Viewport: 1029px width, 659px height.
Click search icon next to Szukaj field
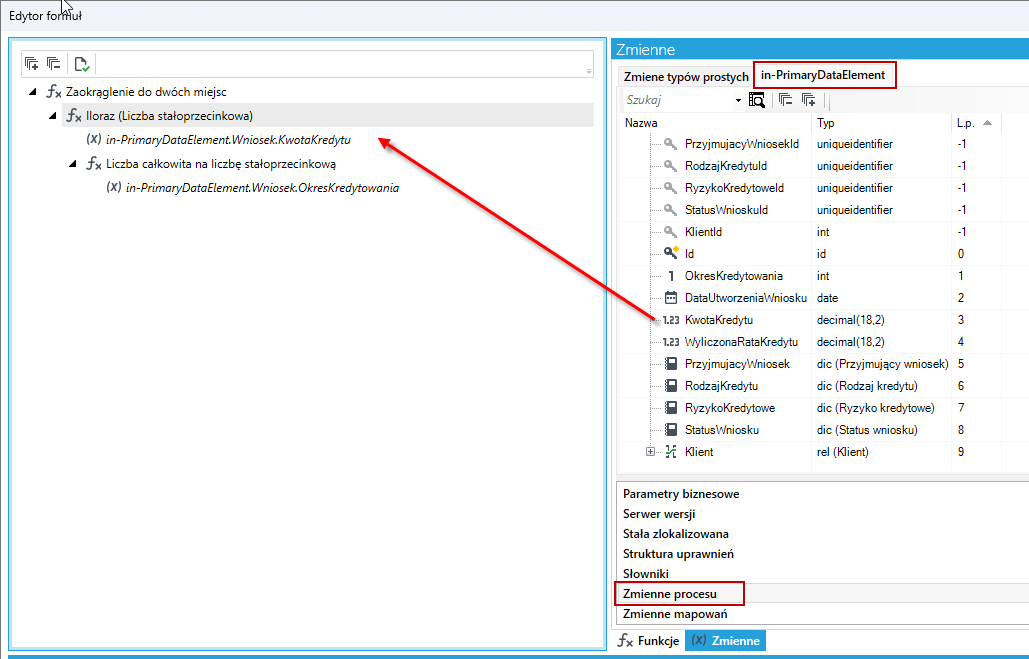coord(757,100)
